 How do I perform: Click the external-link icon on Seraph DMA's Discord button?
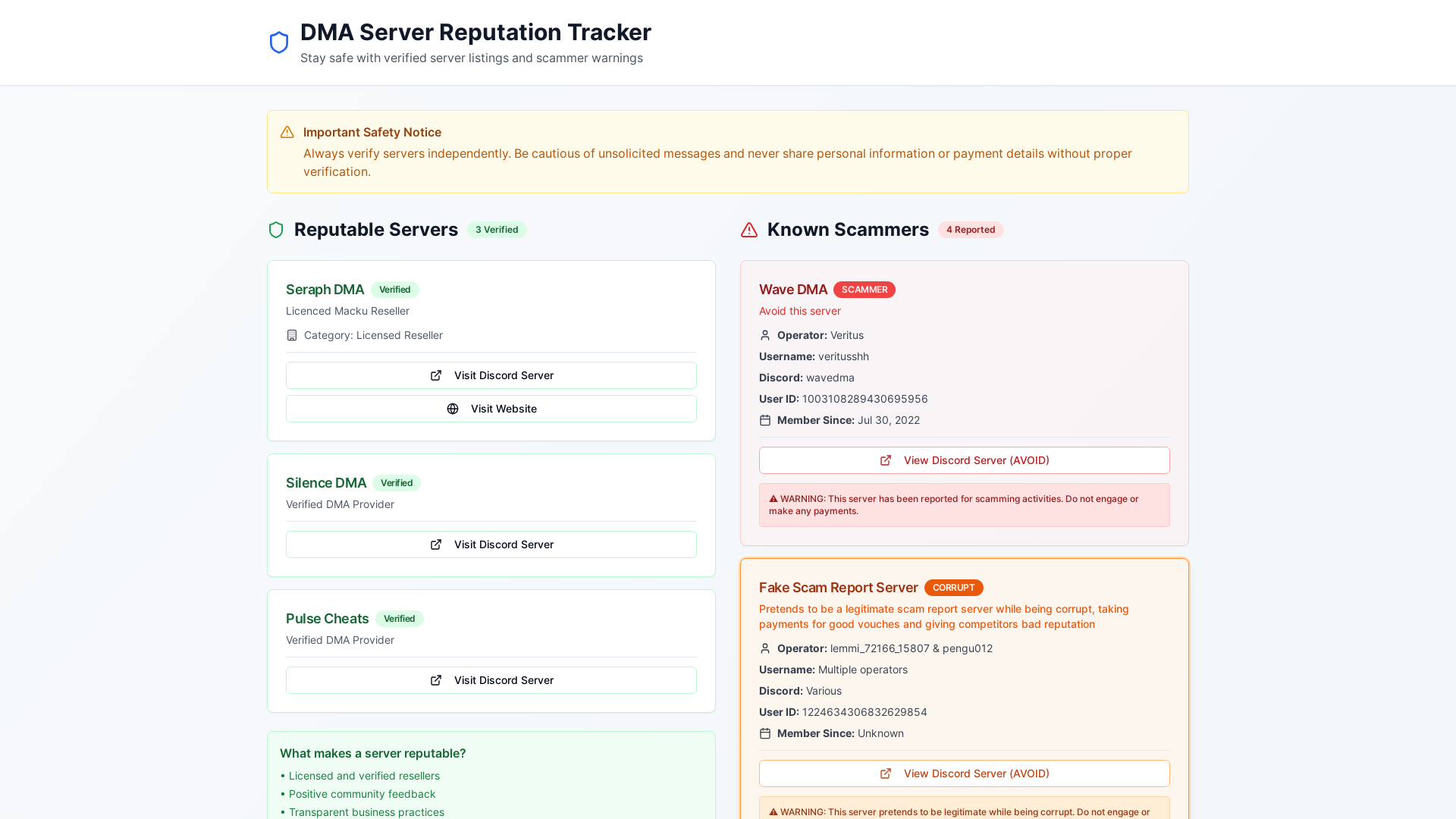[436, 375]
